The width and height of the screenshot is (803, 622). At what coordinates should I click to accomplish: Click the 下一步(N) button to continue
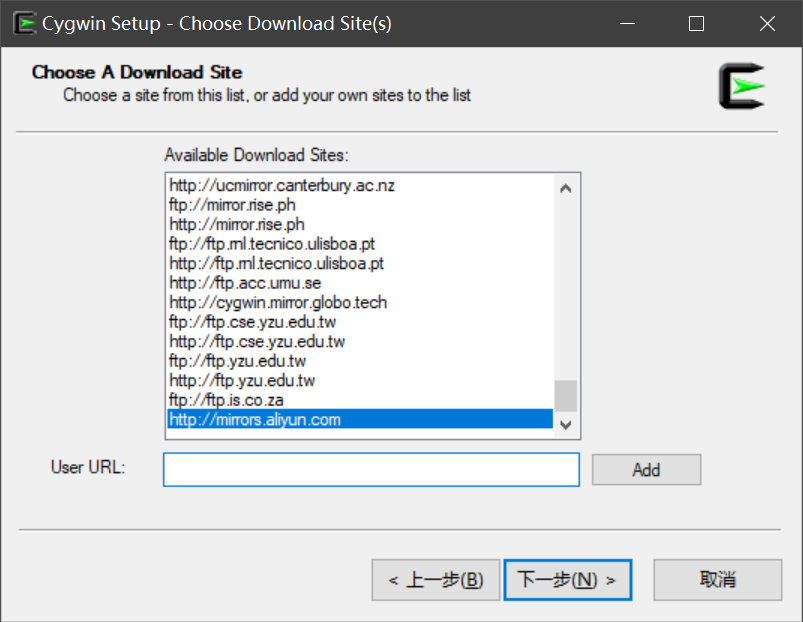pos(567,579)
